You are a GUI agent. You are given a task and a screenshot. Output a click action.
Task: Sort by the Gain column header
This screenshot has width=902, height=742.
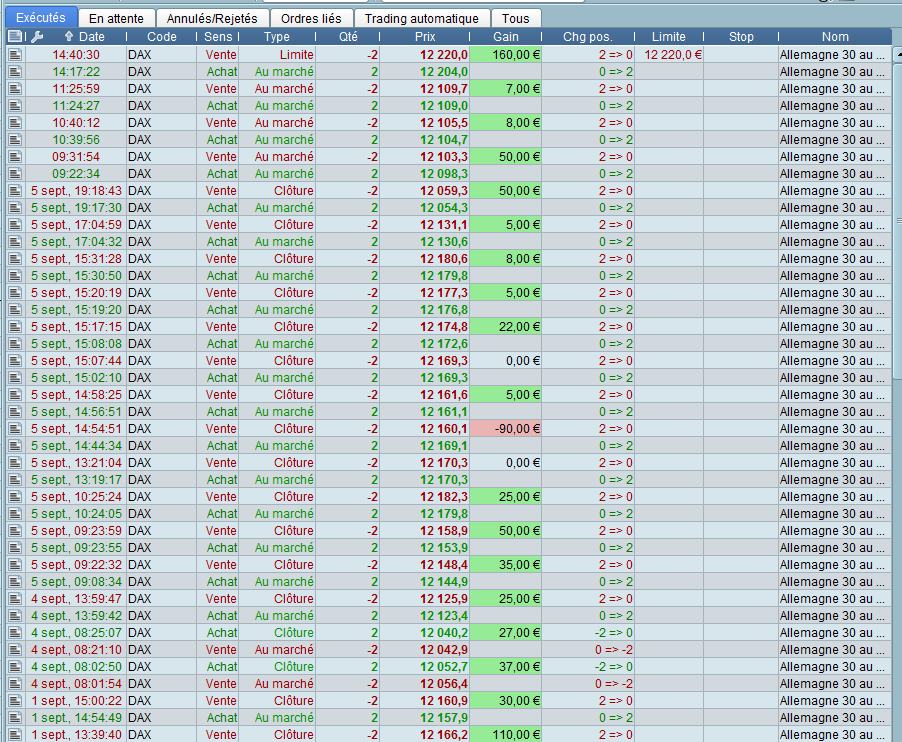pyautogui.click(x=506, y=37)
